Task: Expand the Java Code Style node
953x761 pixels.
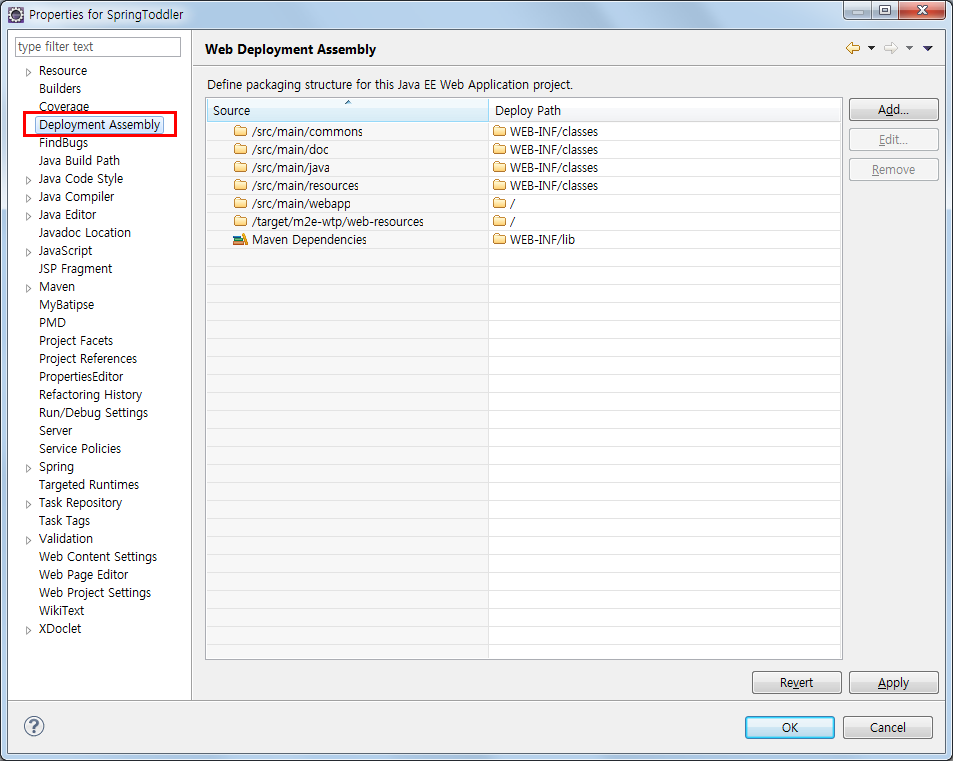Action: tap(28, 180)
